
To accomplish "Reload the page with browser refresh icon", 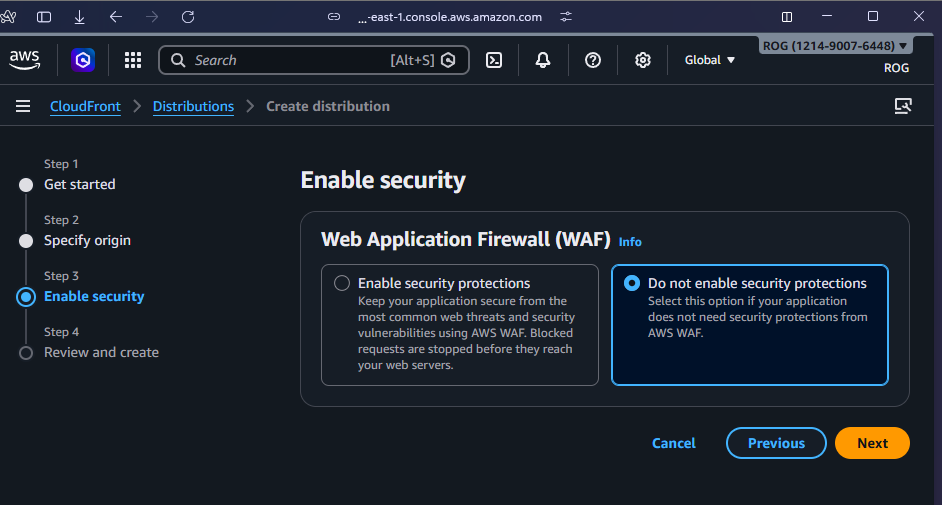I will 188,17.
